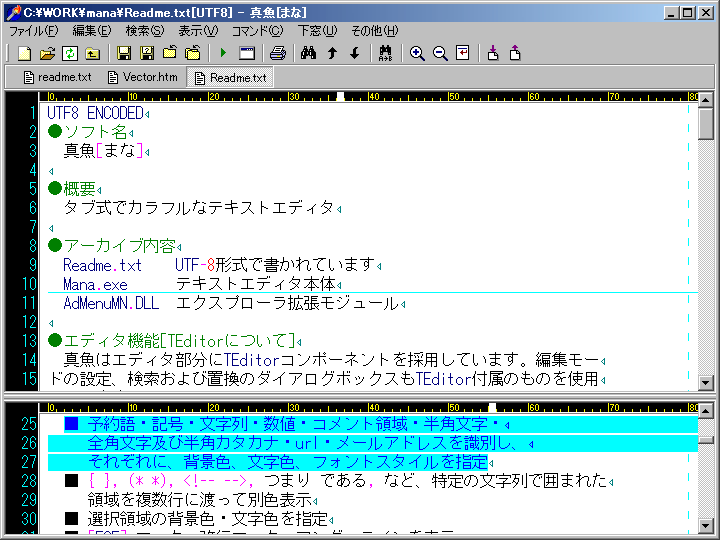The width and height of the screenshot is (720, 540).
Task: Click the single yellow folder close icon
Action: tap(170, 53)
